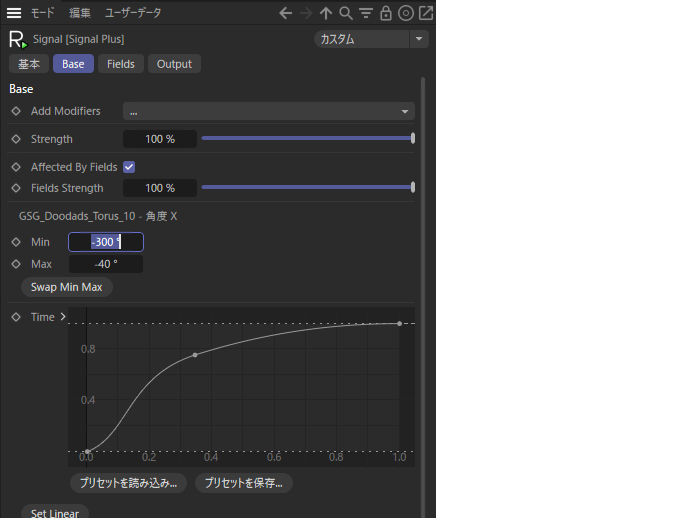This screenshot has width=700, height=518.
Task: Uncheck the Affected By Fields checkbox
Action: coord(129,167)
